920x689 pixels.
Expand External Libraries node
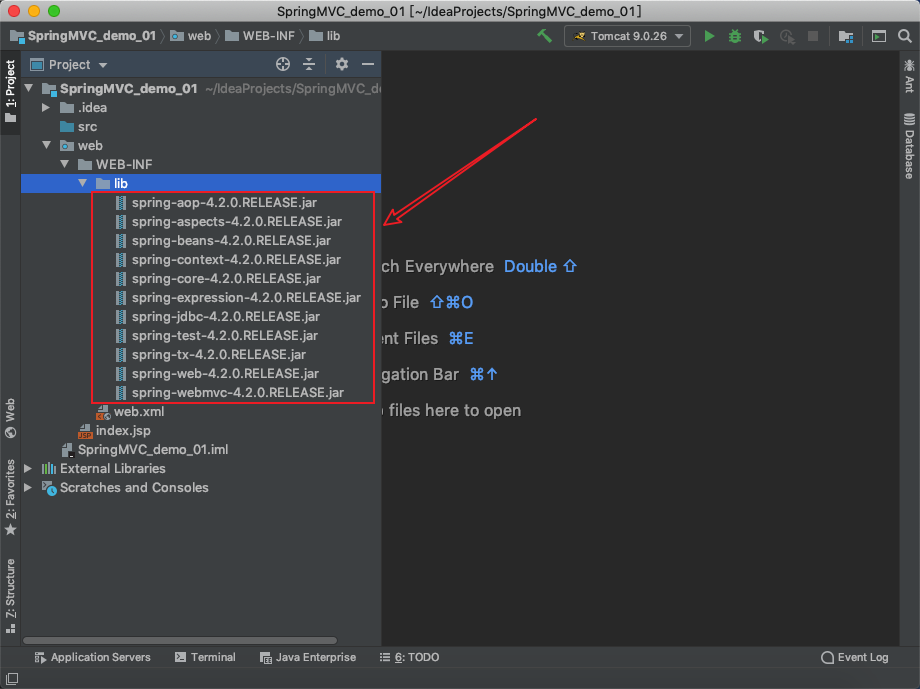pos(28,468)
